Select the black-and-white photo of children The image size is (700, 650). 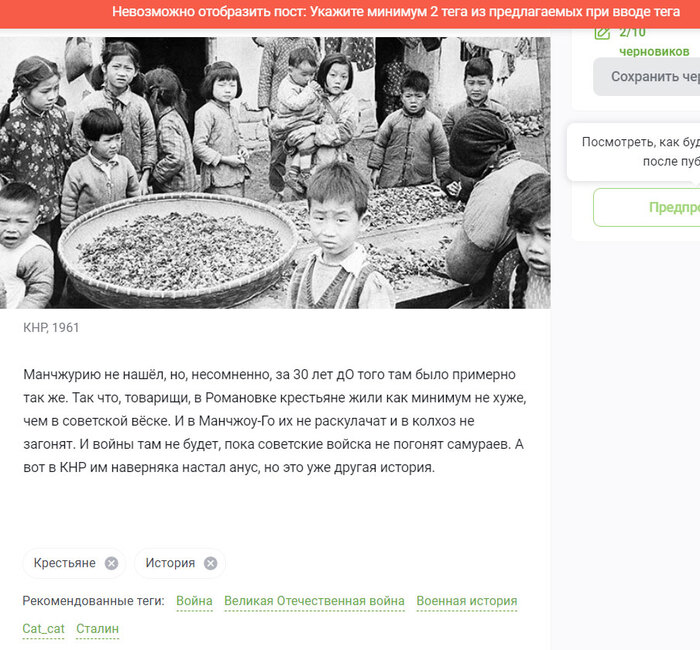(275, 173)
